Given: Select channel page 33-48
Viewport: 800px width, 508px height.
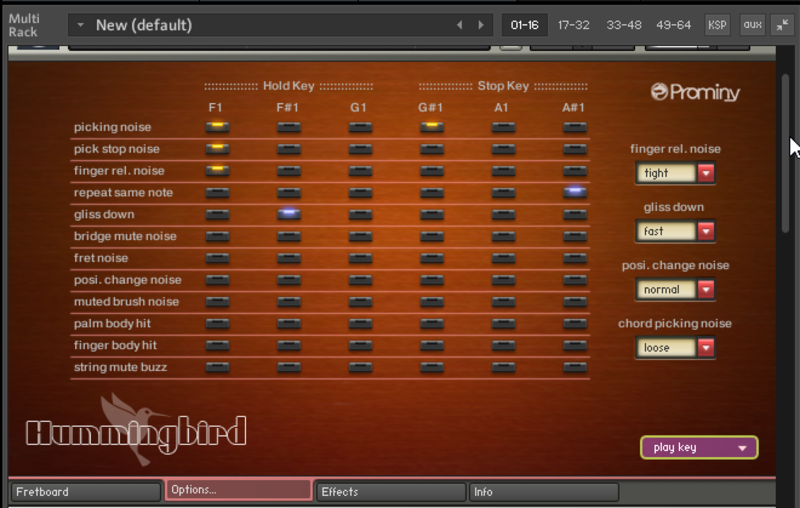Looking at the screenshot, I should tap(623, 24).
